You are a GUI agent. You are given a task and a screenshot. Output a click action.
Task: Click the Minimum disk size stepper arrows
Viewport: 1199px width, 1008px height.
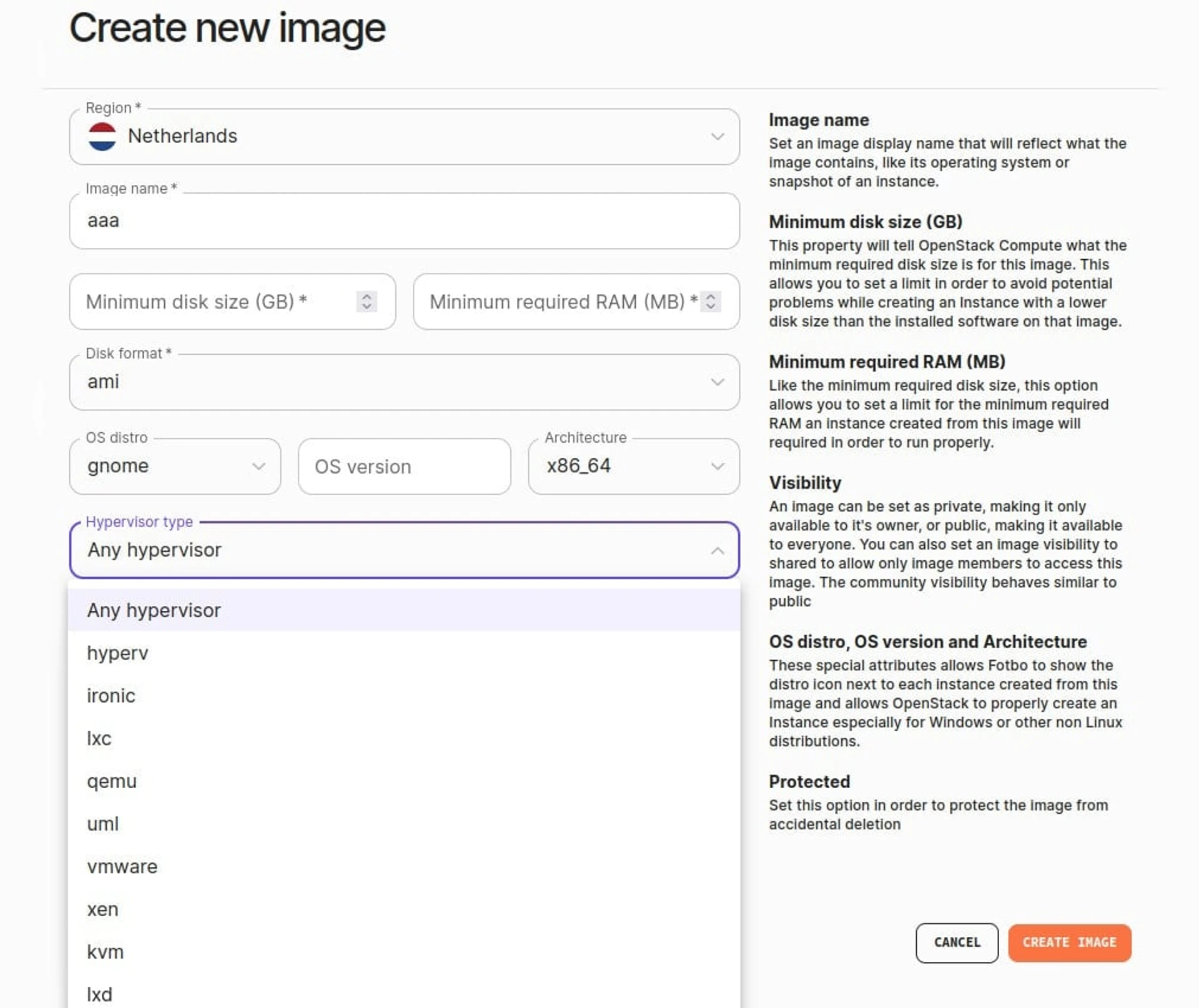tap(367, 302)
